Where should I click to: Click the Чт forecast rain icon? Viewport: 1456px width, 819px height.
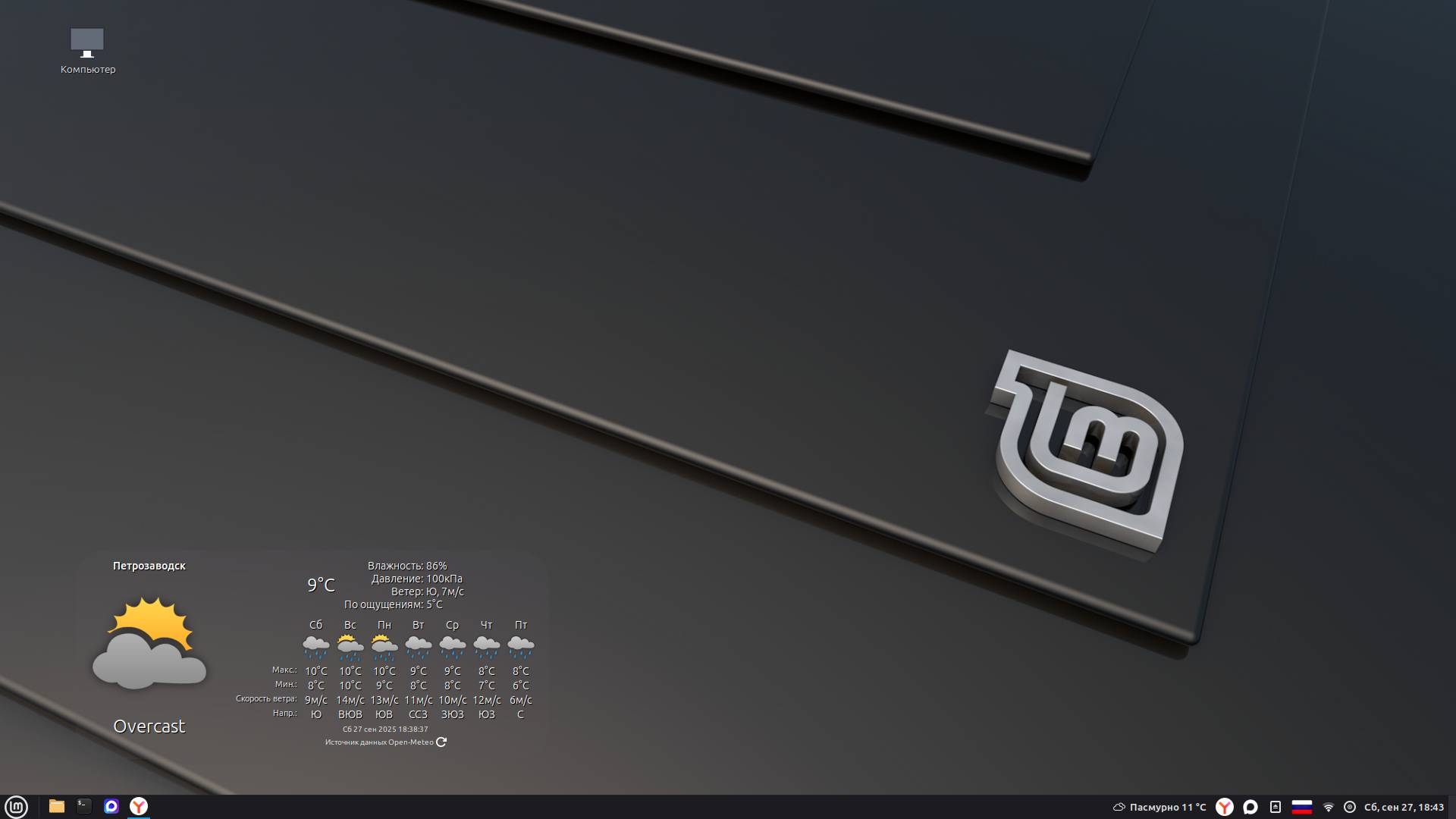487,647
